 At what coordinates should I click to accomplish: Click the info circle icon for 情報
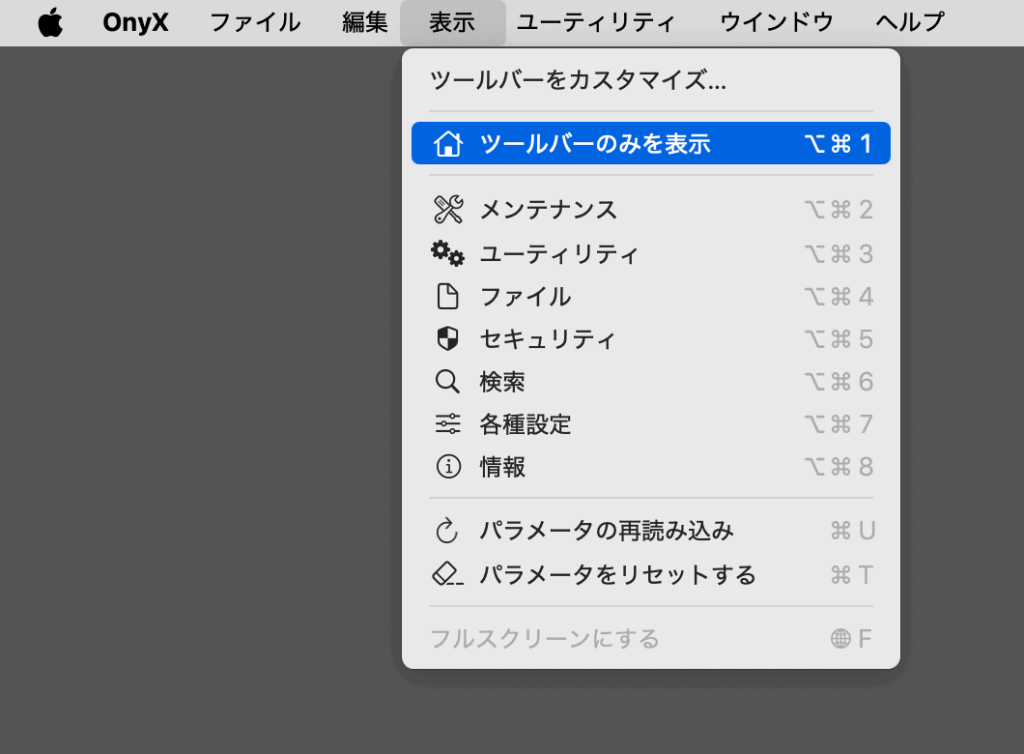pyautogui.click(x=448, y=467)
